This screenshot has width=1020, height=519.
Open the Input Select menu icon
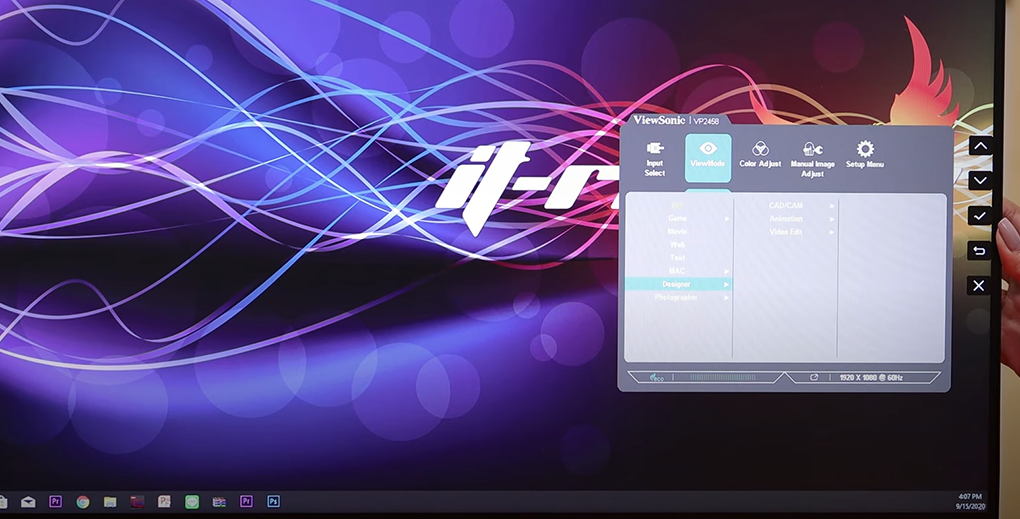(x=655, y=150)
